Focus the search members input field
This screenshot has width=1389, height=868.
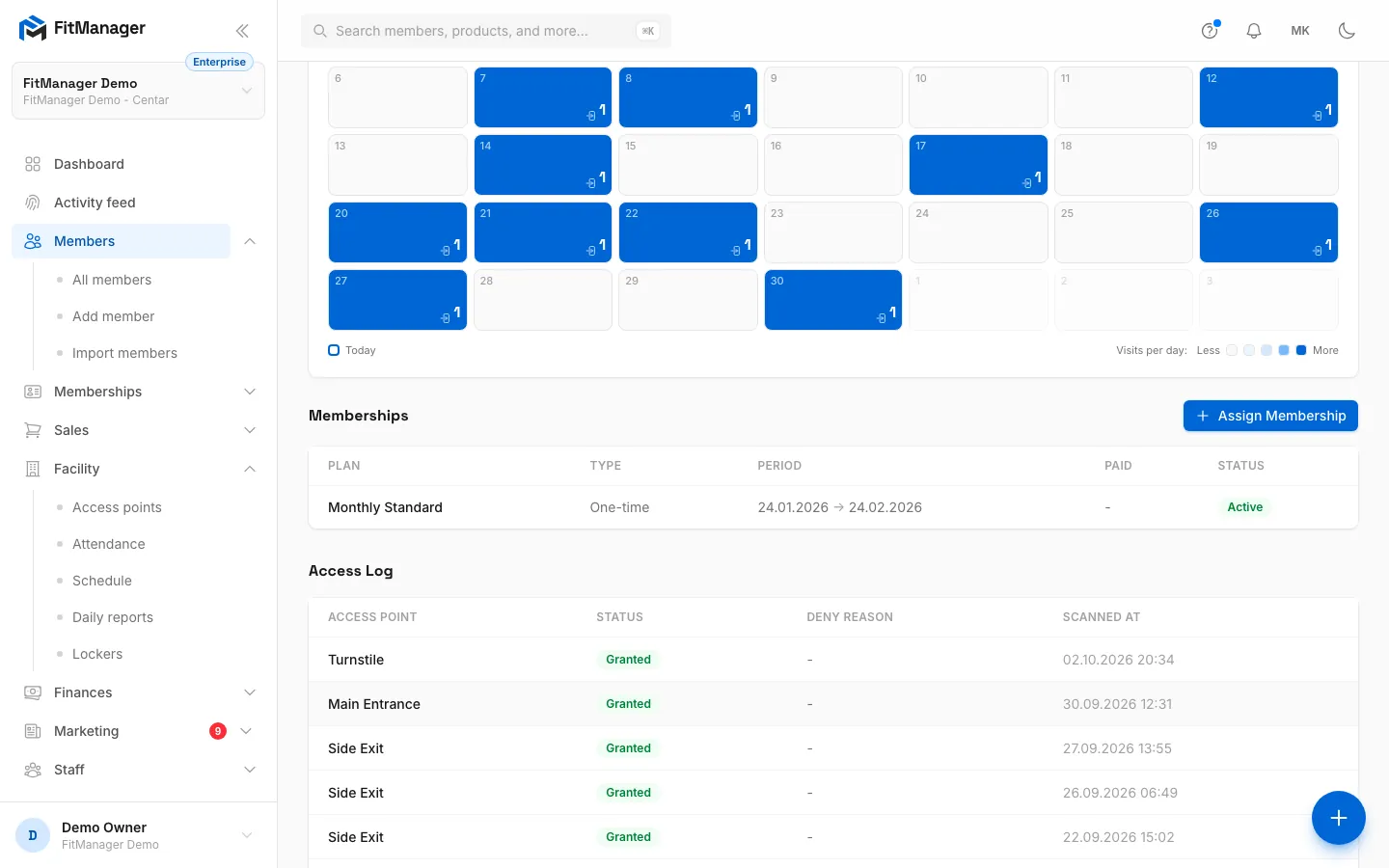click(486, 31)
